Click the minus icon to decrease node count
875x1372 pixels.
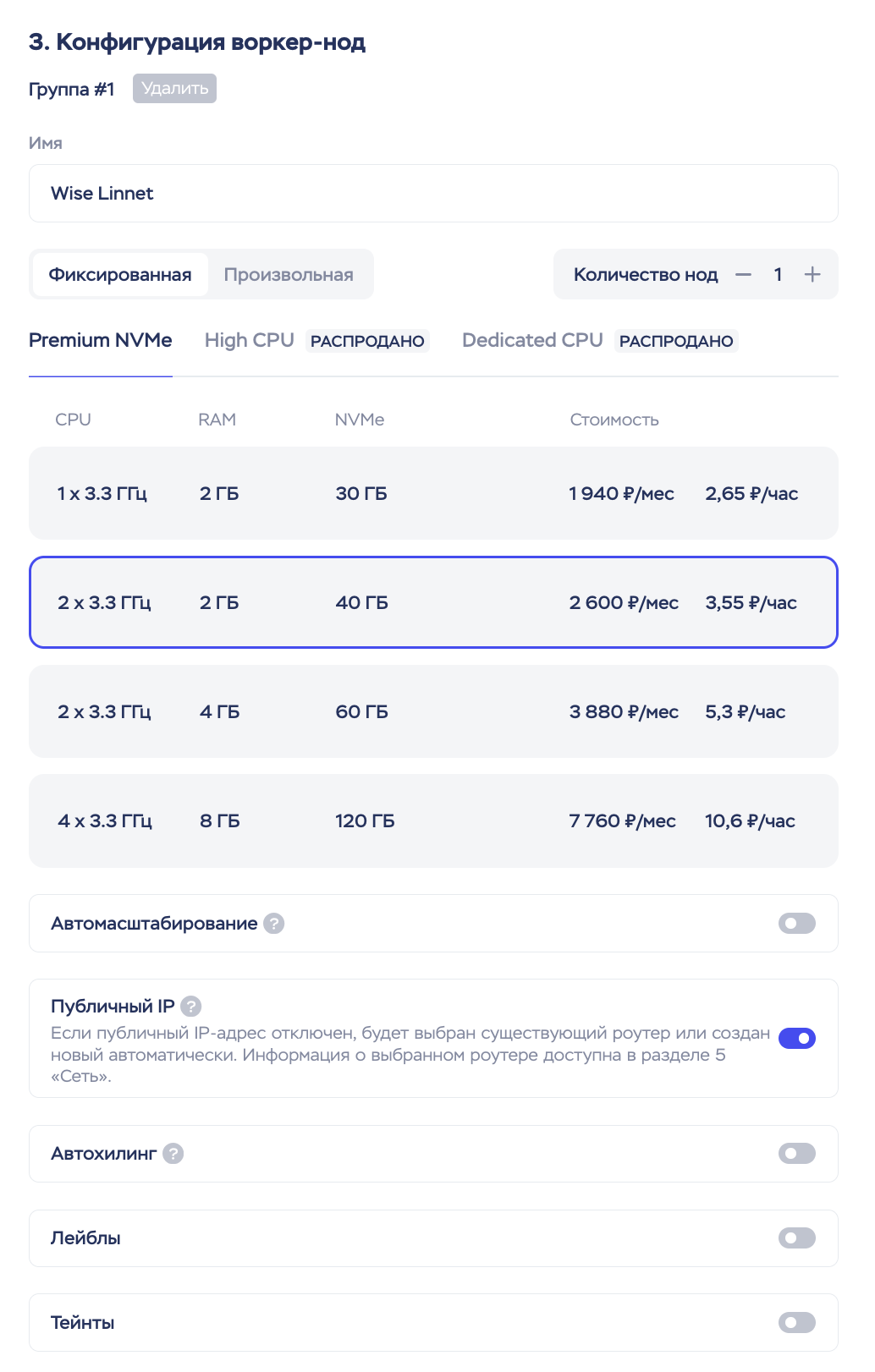[x=743, y=274]
